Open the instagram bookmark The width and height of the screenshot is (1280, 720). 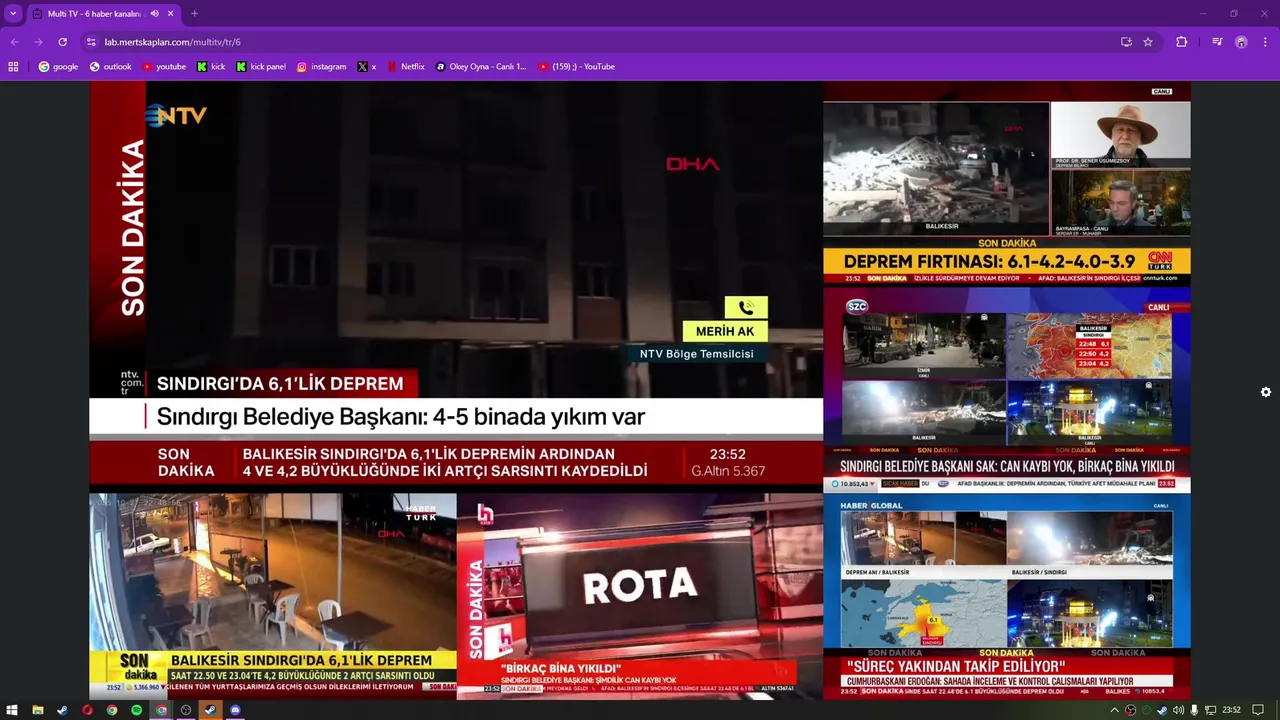(321, 67)
